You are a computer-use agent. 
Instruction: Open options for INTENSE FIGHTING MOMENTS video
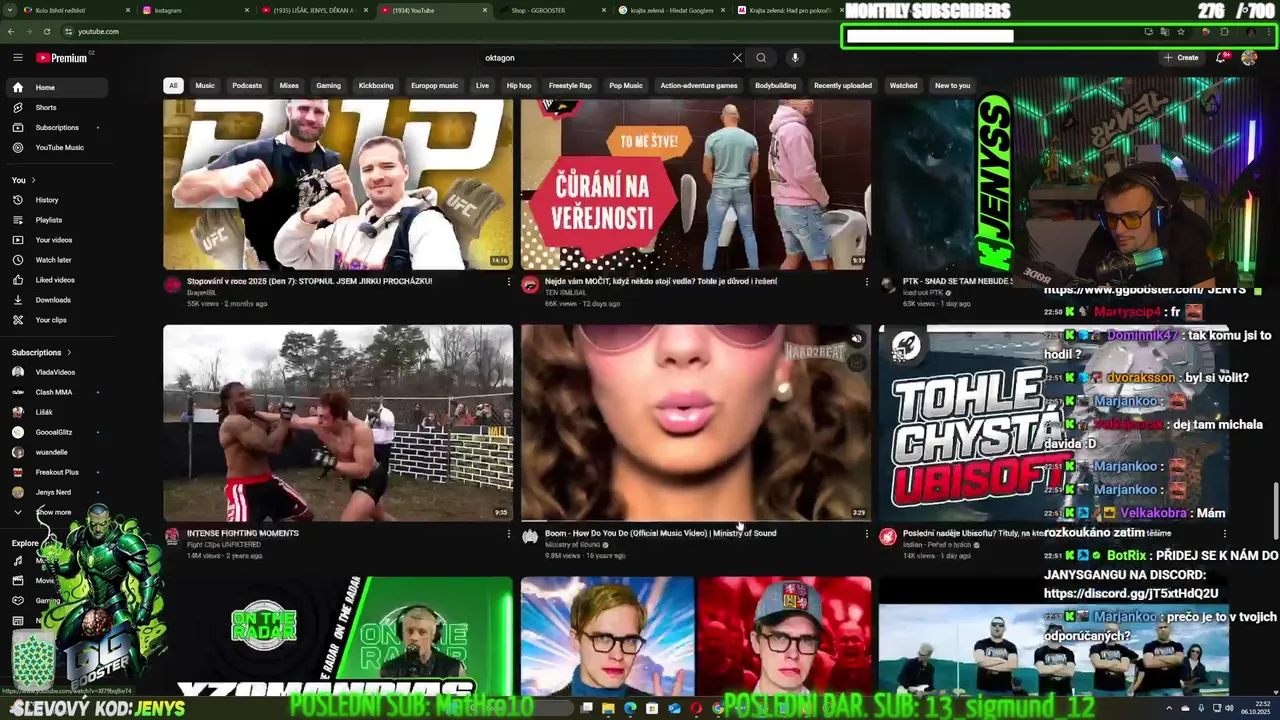click(x=508, y=534)
